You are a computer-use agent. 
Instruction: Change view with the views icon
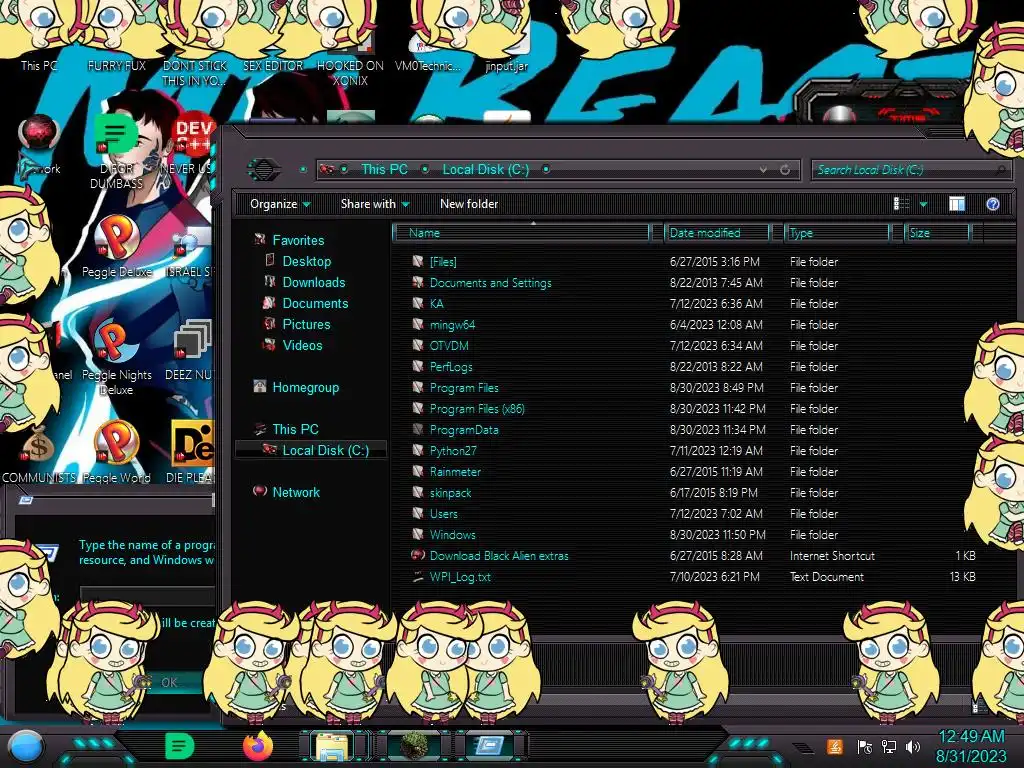pos(901,204)
